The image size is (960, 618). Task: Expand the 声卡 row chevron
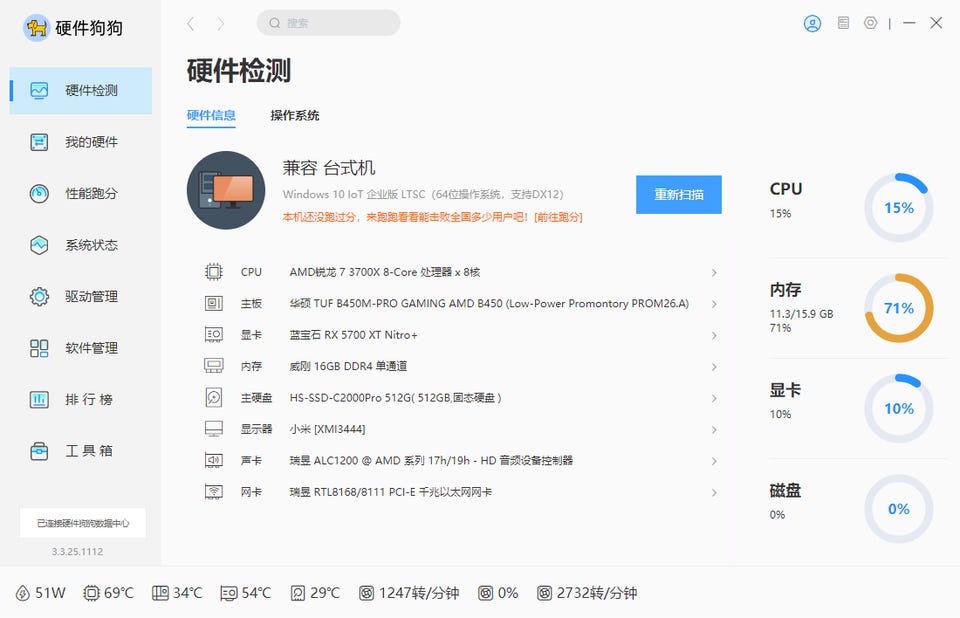point(714,461)
